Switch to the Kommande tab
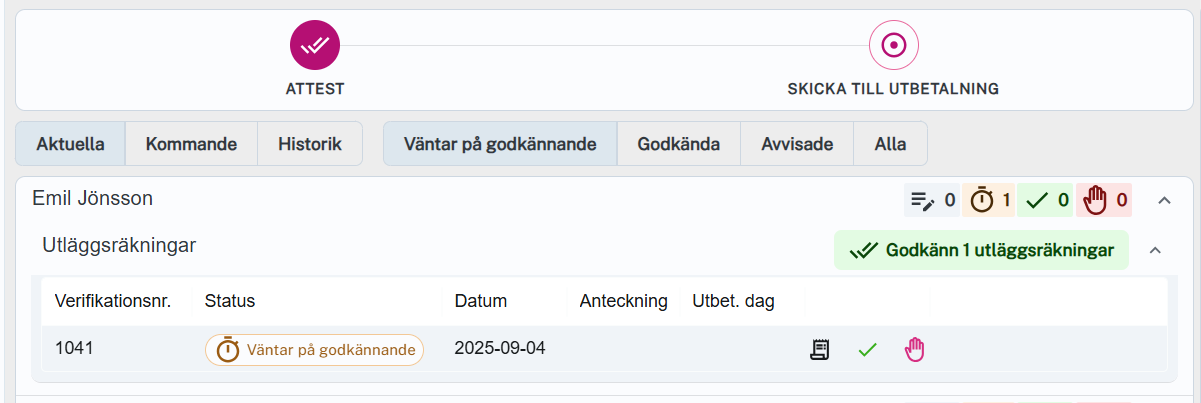This screenshot has height=403, width=1201. (x=191, y=144)
